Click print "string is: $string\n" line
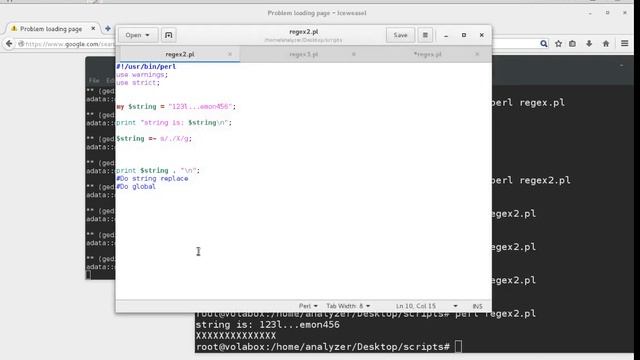The height and width of the screenshot is (360, 640). coord(174,122)
